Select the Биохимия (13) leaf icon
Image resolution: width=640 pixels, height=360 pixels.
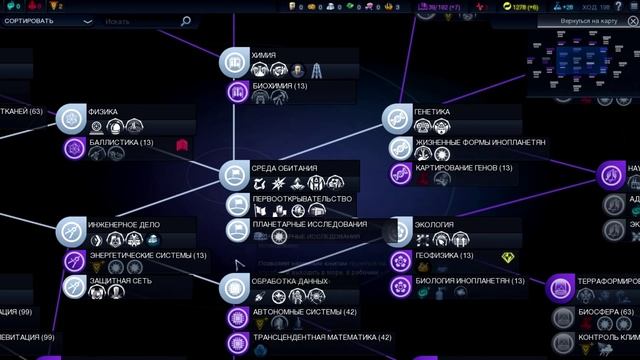click(x=238, y=92)
